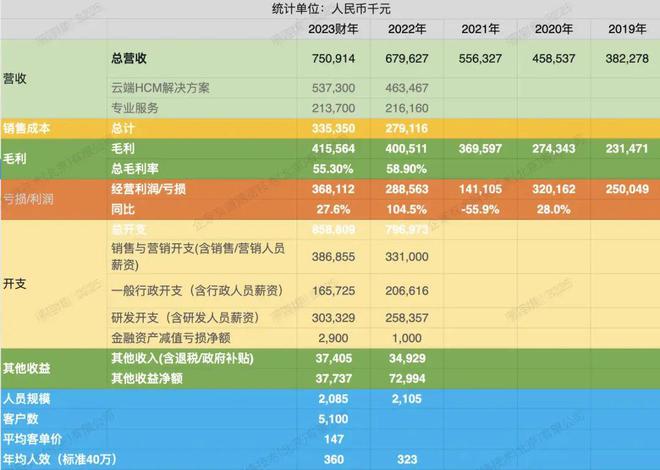Select cell value 279,116

click(x=407, y=128)
